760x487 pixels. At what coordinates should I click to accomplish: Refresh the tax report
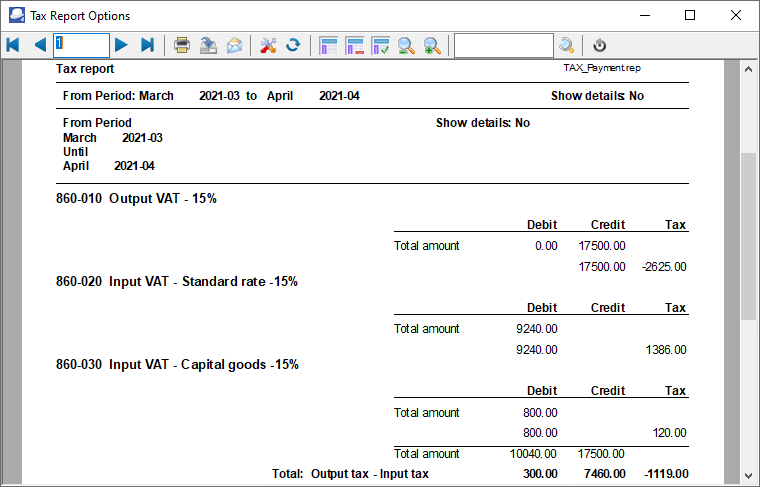click(293, 45)
